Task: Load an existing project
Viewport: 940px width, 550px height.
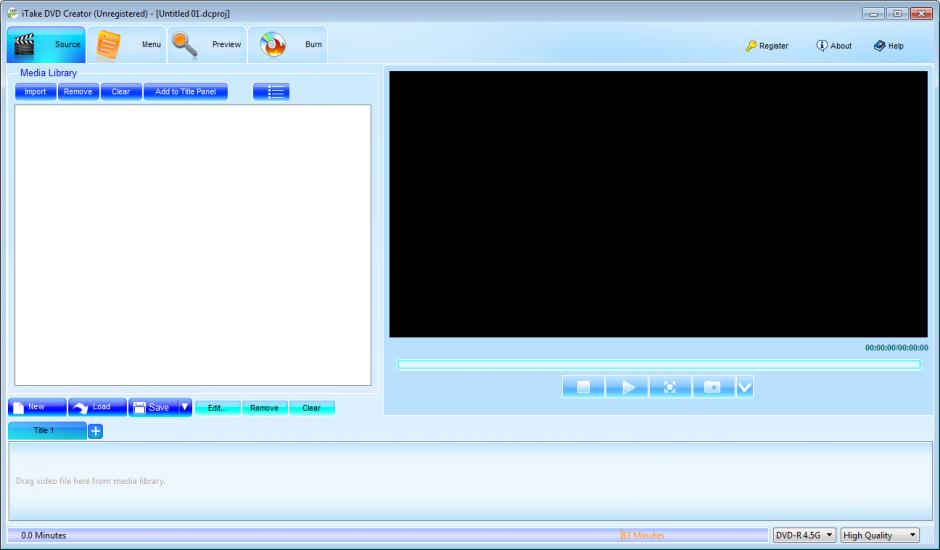Action: (97, 407)
